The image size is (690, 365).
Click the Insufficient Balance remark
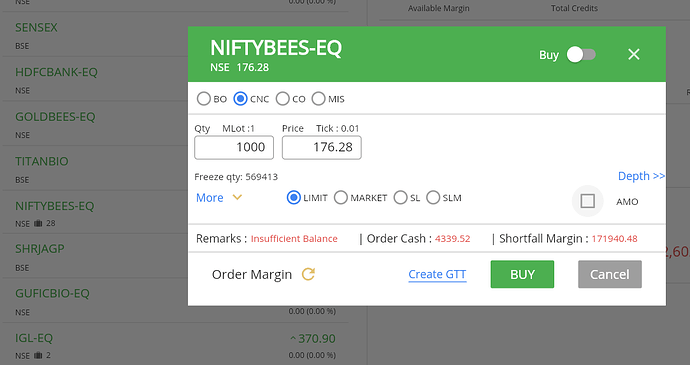294,239
